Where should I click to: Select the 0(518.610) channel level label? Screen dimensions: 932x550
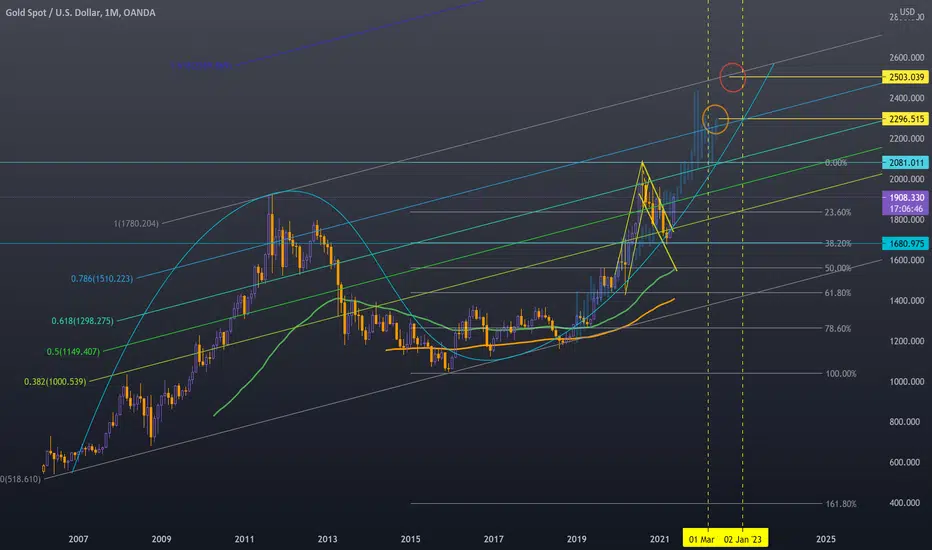pos(21,479)
